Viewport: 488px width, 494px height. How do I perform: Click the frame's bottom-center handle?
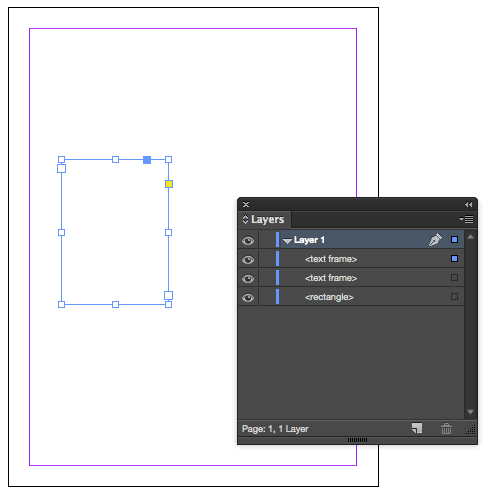pyautogui.click(x=115, y=304)
